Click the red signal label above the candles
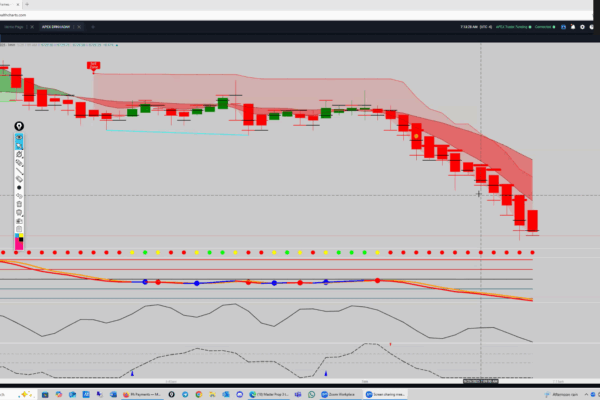Screen dimensions: 600x400 tap(93, 66)
